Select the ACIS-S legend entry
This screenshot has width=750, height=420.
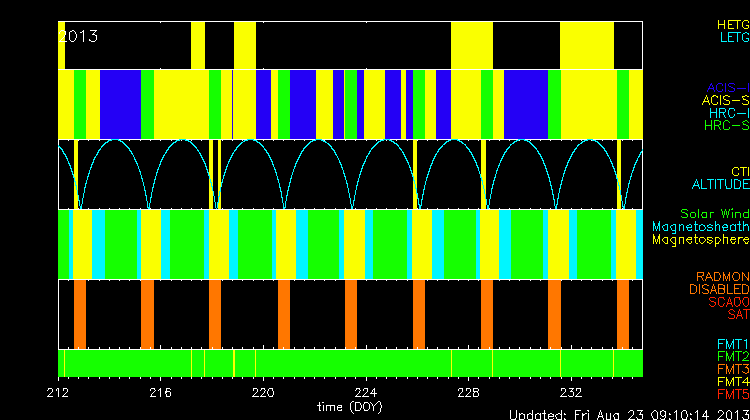click(726, 100)
